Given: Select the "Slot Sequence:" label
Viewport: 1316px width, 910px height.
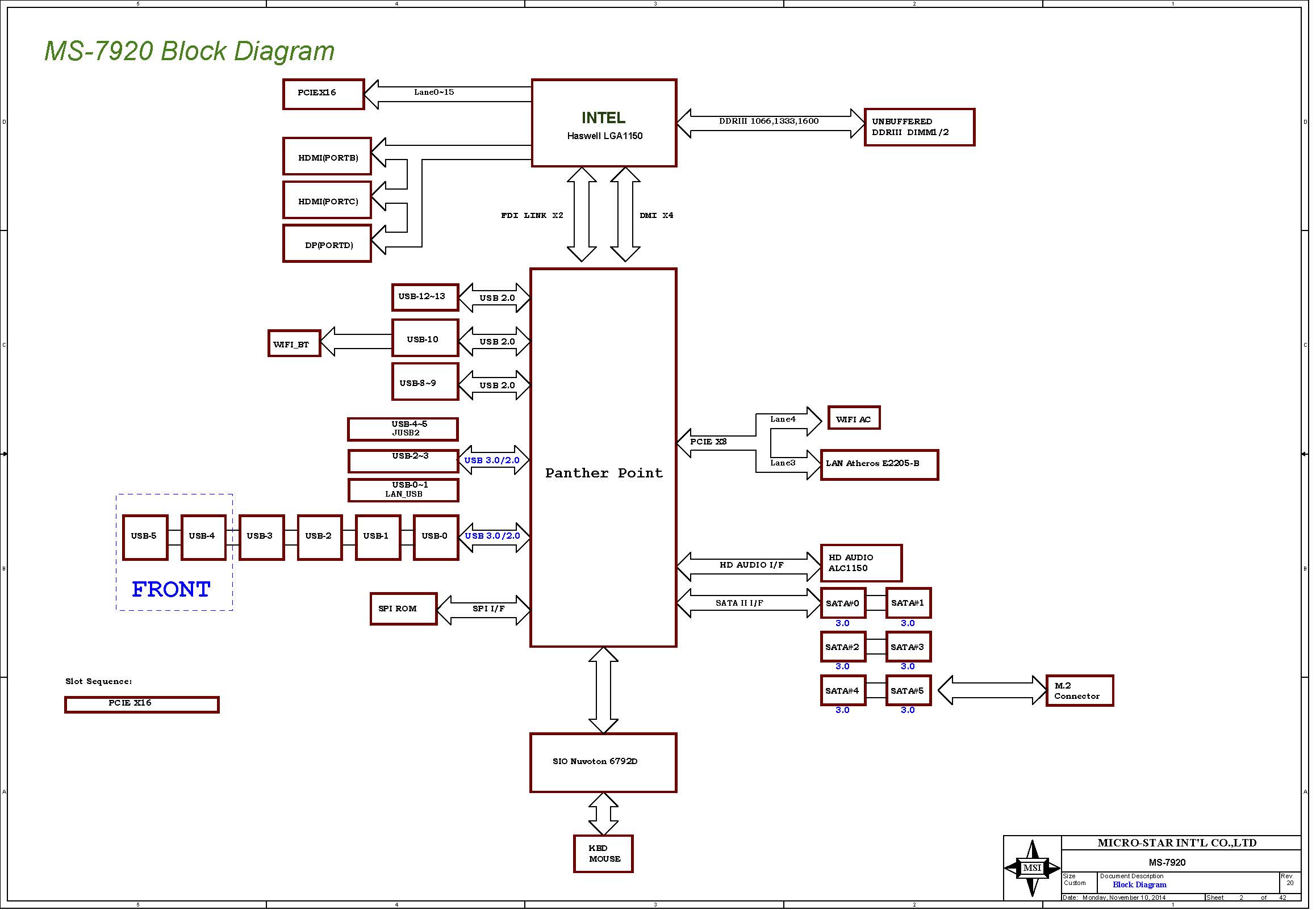Looking at the screenshot, I should pos(99,681).
